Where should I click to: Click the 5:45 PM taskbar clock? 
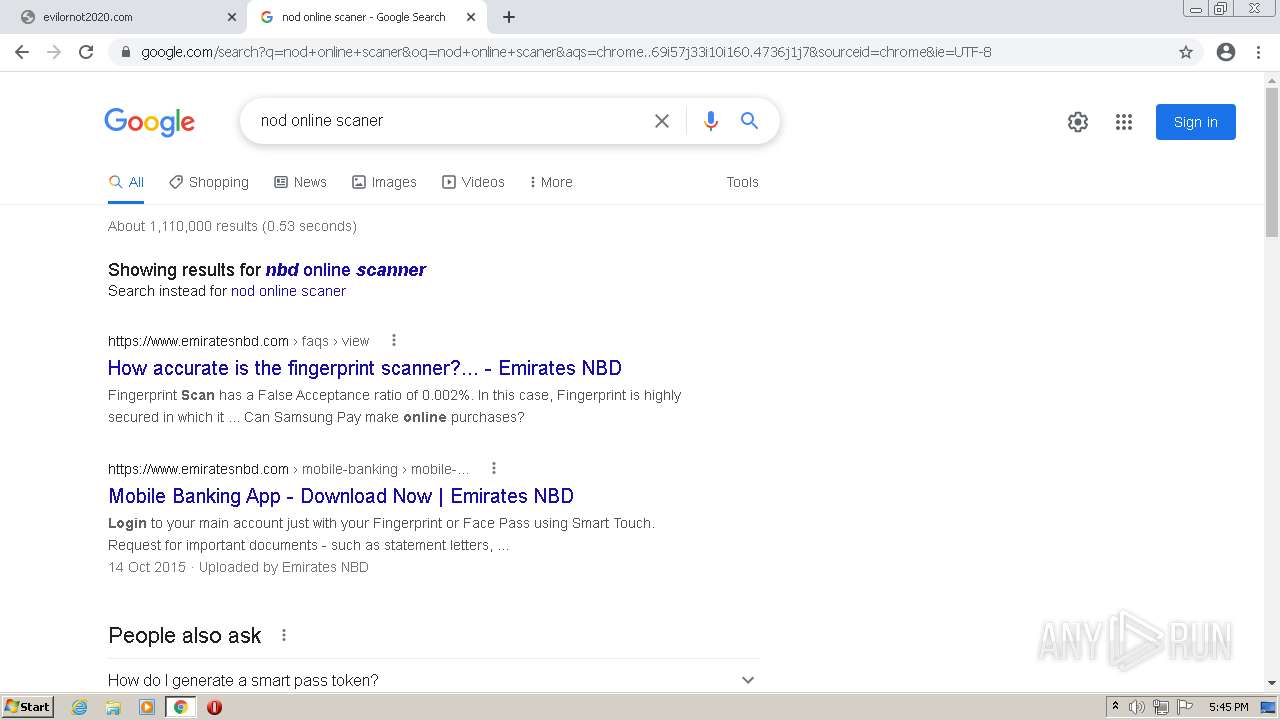1228,707
